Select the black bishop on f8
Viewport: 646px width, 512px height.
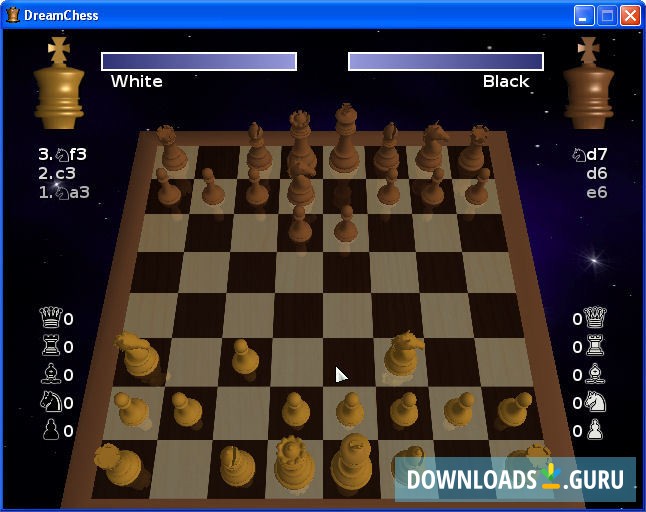[388, 147]
